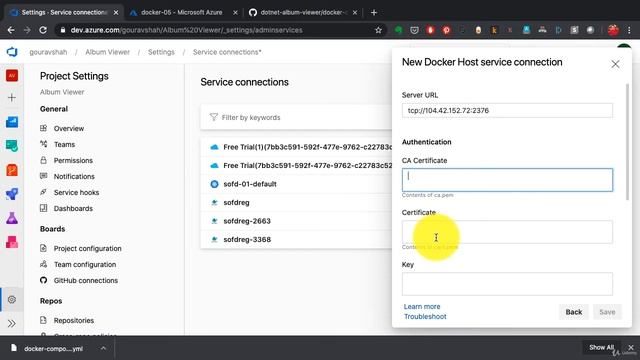Click CA Certificate text area
The image size is (640, 360).
click(x=507, y=180)
